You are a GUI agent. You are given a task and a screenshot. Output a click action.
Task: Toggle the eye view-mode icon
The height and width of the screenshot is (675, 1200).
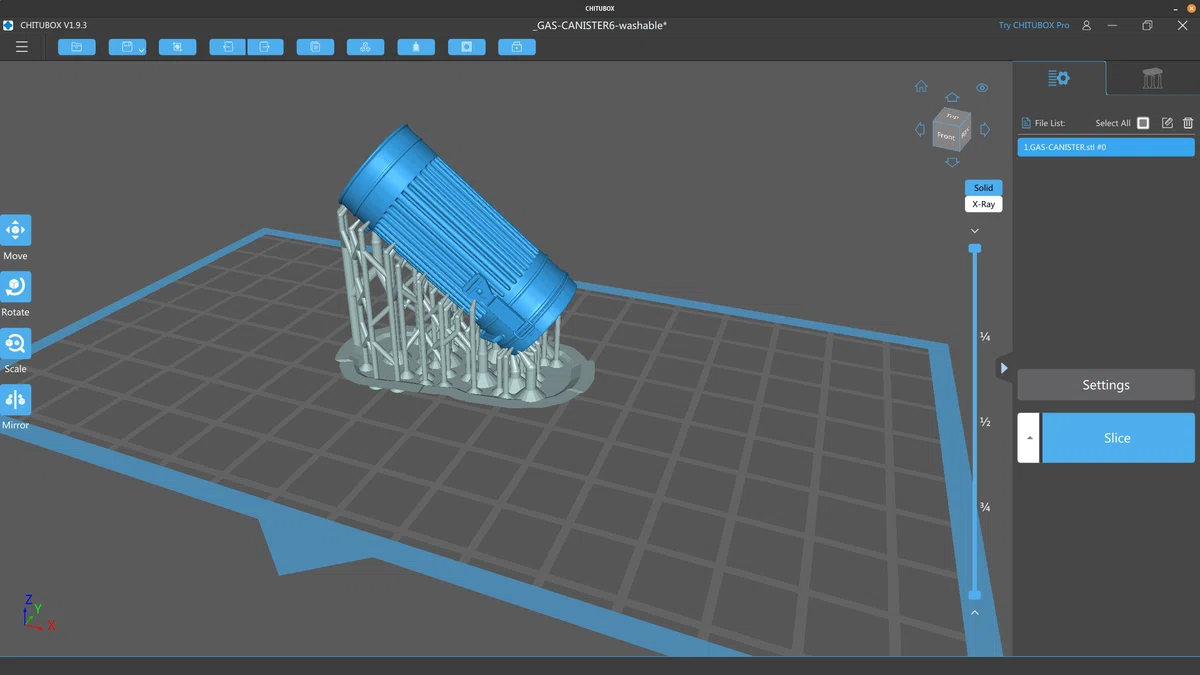[982, 88]
